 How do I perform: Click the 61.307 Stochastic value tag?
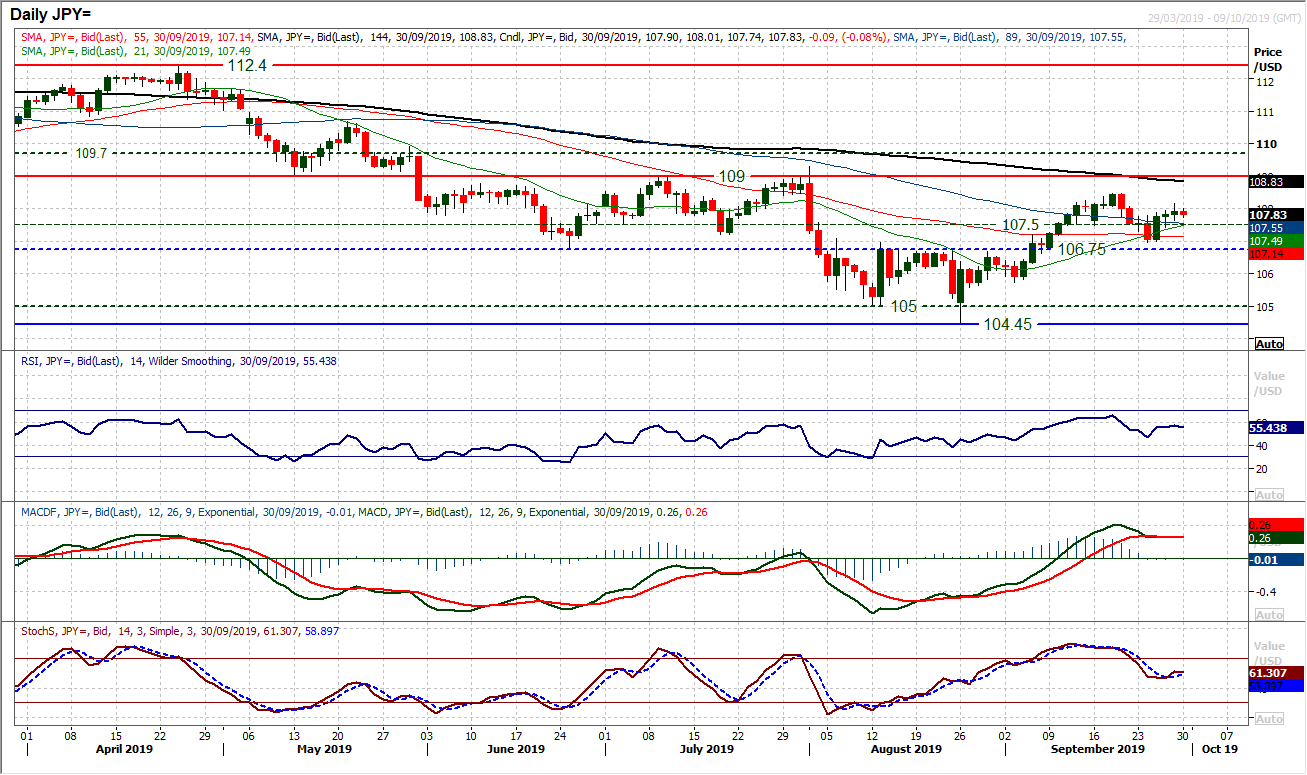tap(1277, 674)
